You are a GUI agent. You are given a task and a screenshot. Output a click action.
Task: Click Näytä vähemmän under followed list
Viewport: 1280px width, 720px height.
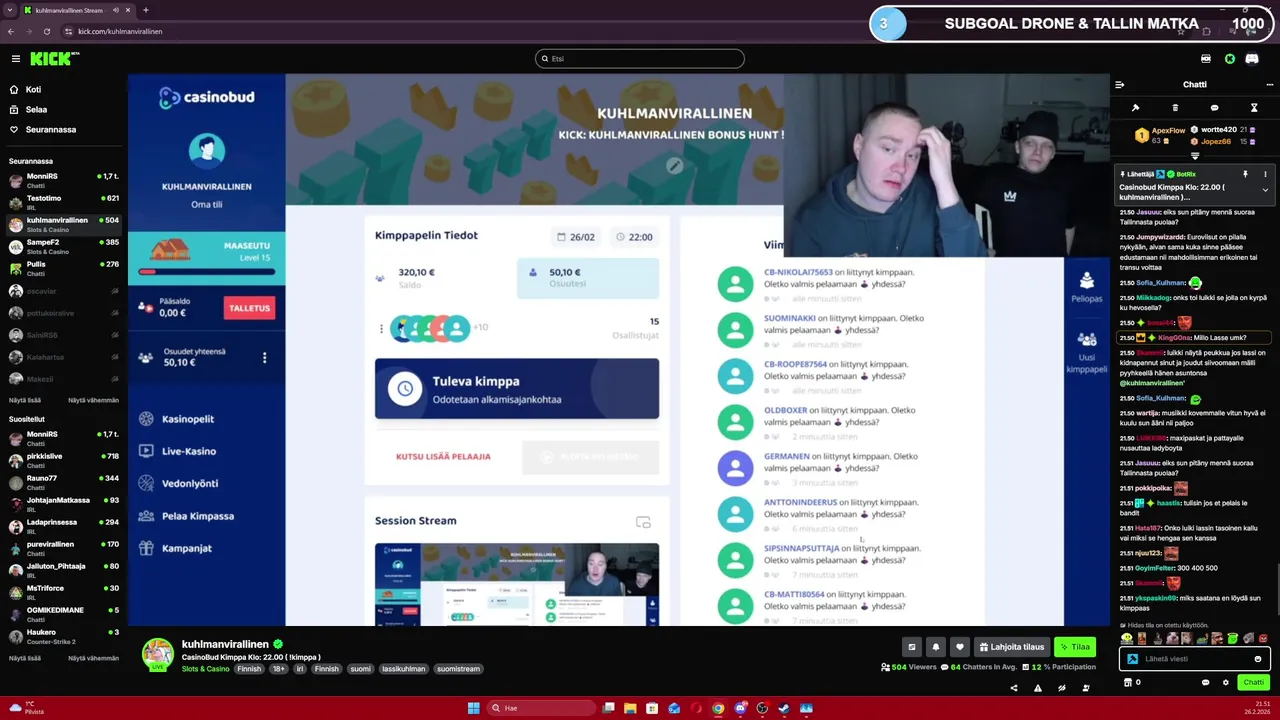click(x=93, y=400)
